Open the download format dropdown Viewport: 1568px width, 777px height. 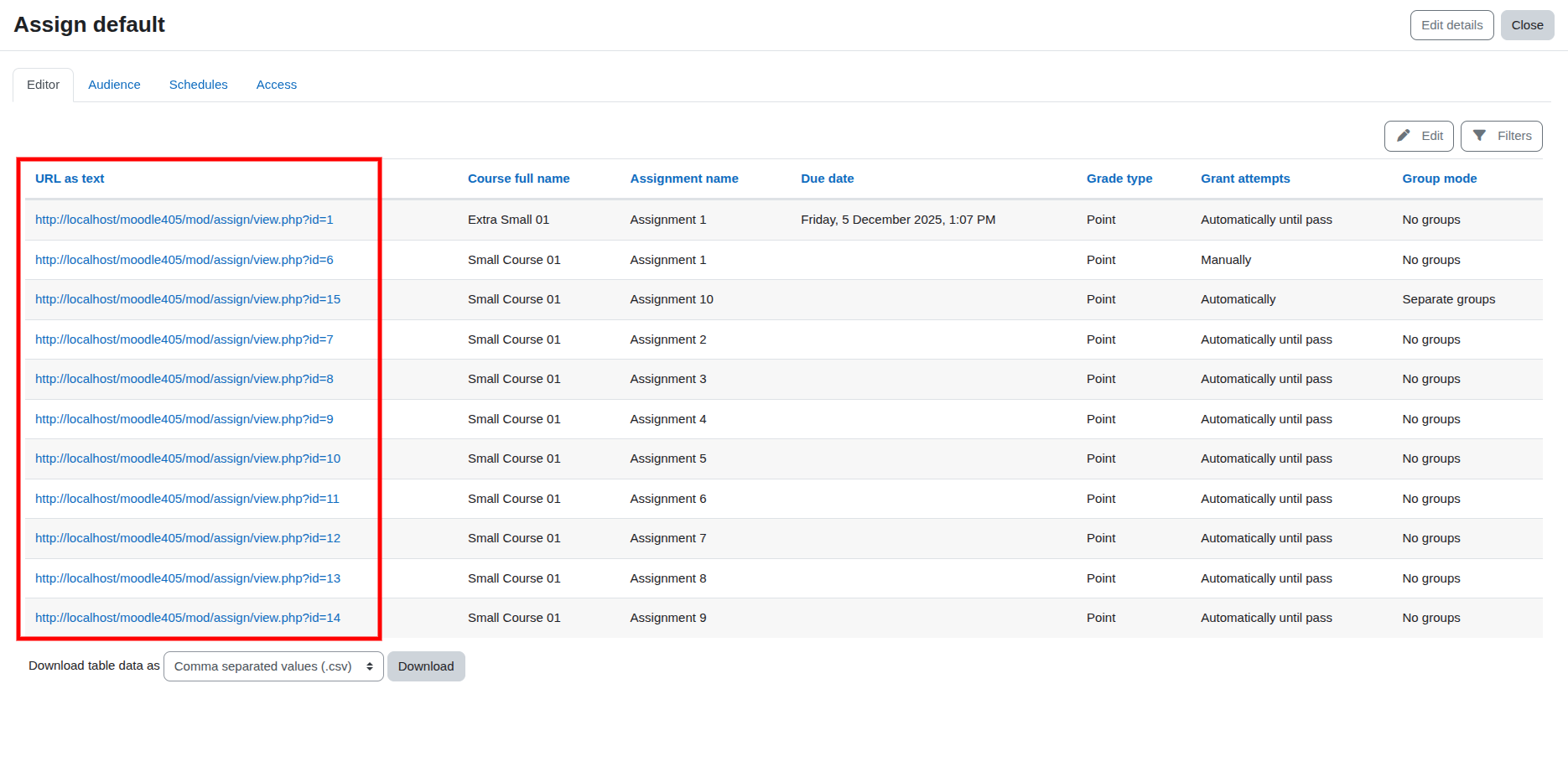[x=273, y=666]
